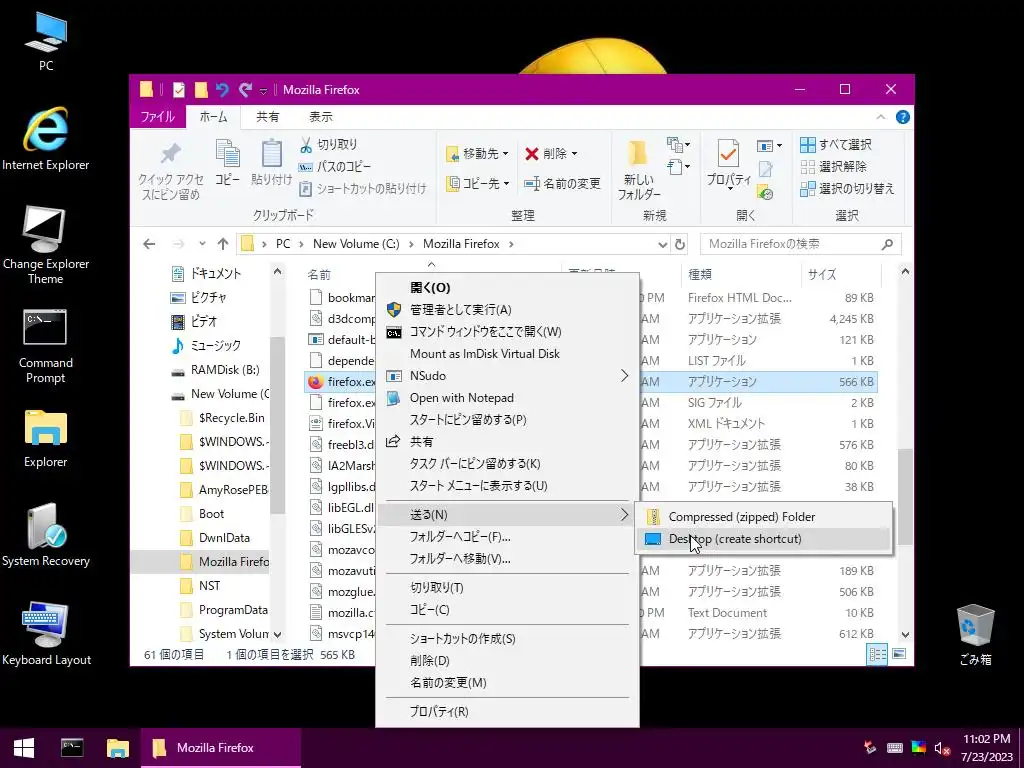Screen dimensions: 1024x768
Task: Open Command Prompt desktop icon
Action: 46,346
